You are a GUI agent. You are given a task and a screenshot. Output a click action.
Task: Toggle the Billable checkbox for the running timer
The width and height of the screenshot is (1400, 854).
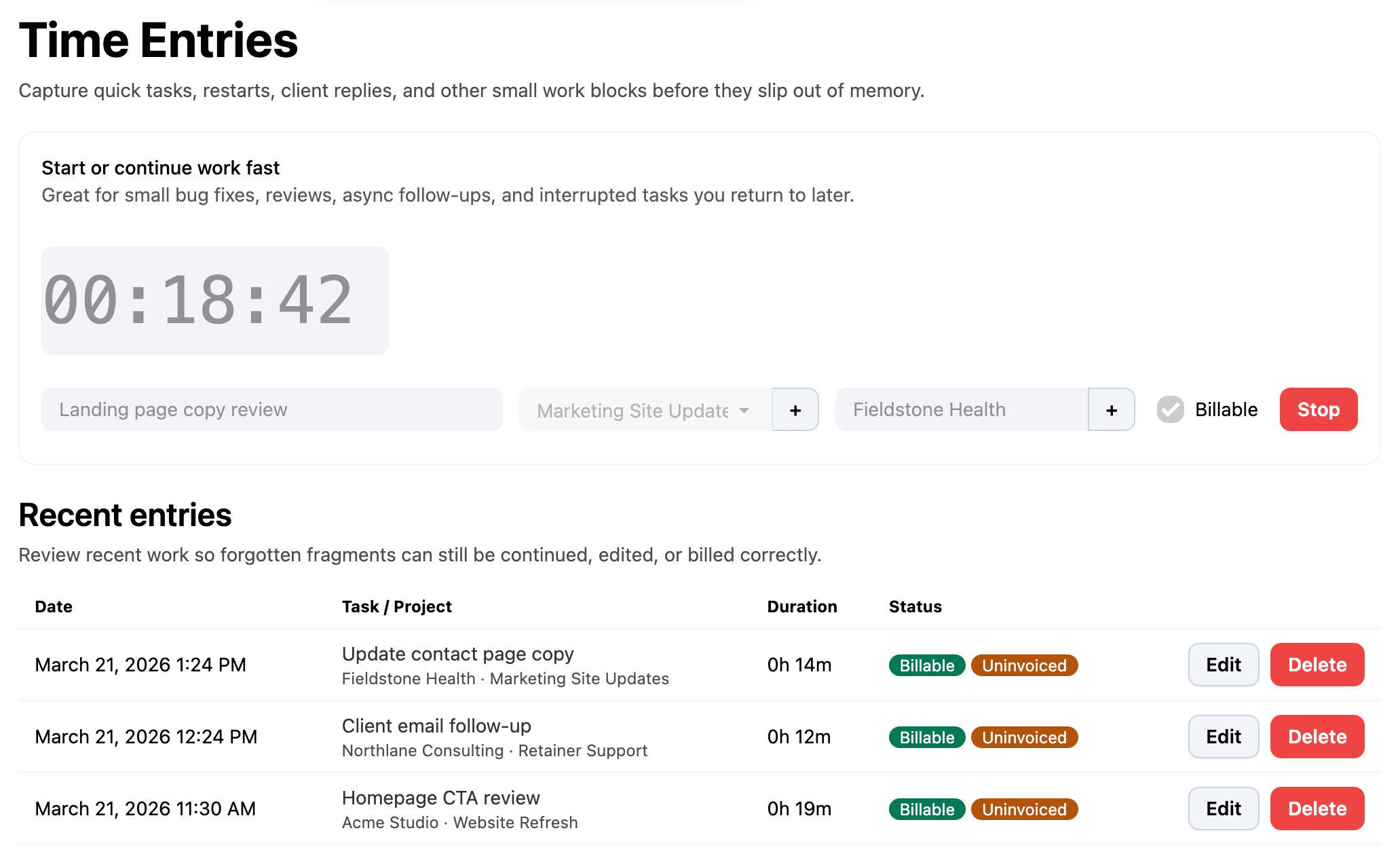1169,409
